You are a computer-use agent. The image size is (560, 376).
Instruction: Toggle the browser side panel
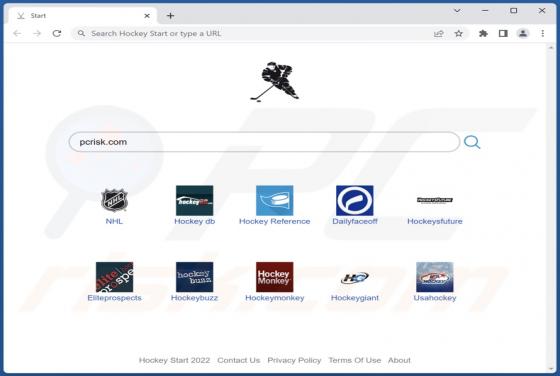(503, 34)
